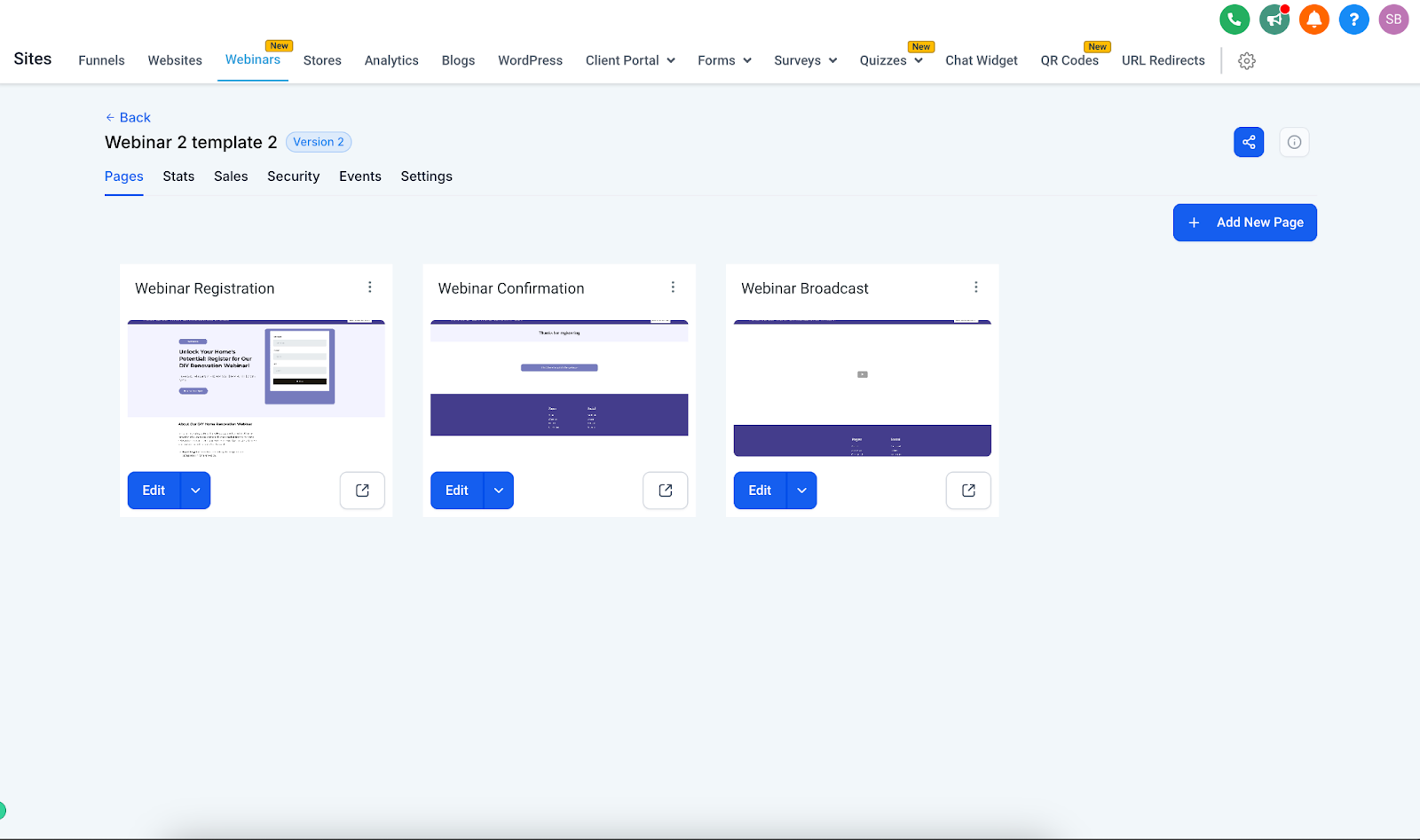Open Webinar Registration page in new tab

pyautogui.click(x=362, y=491)
